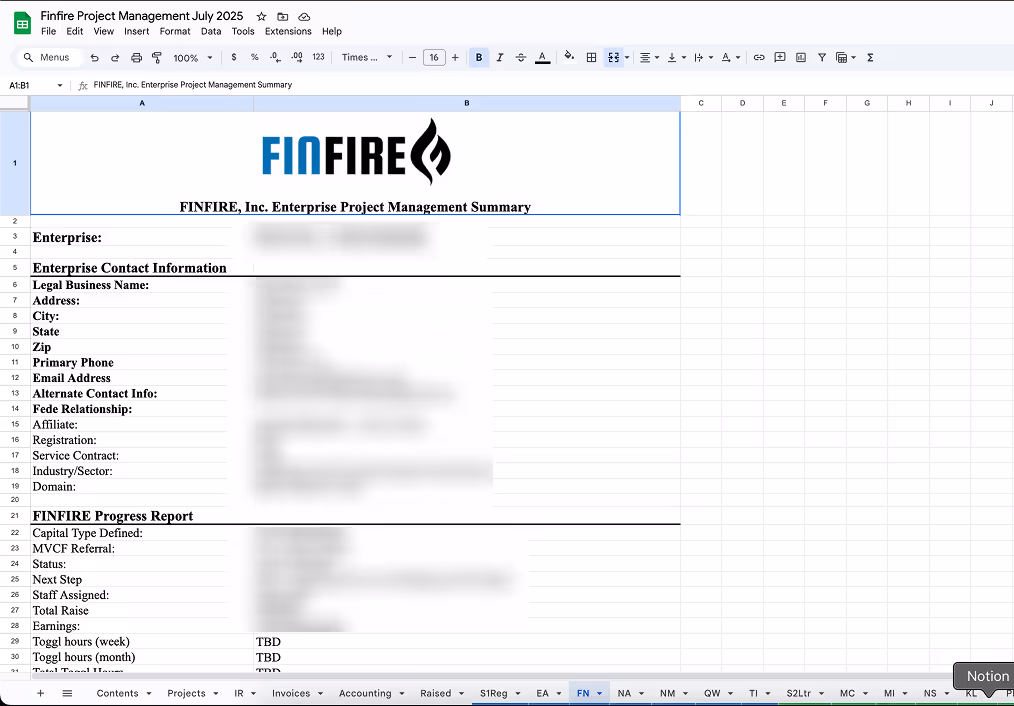Click the Redo arrow in toolbar

[115, 58]
